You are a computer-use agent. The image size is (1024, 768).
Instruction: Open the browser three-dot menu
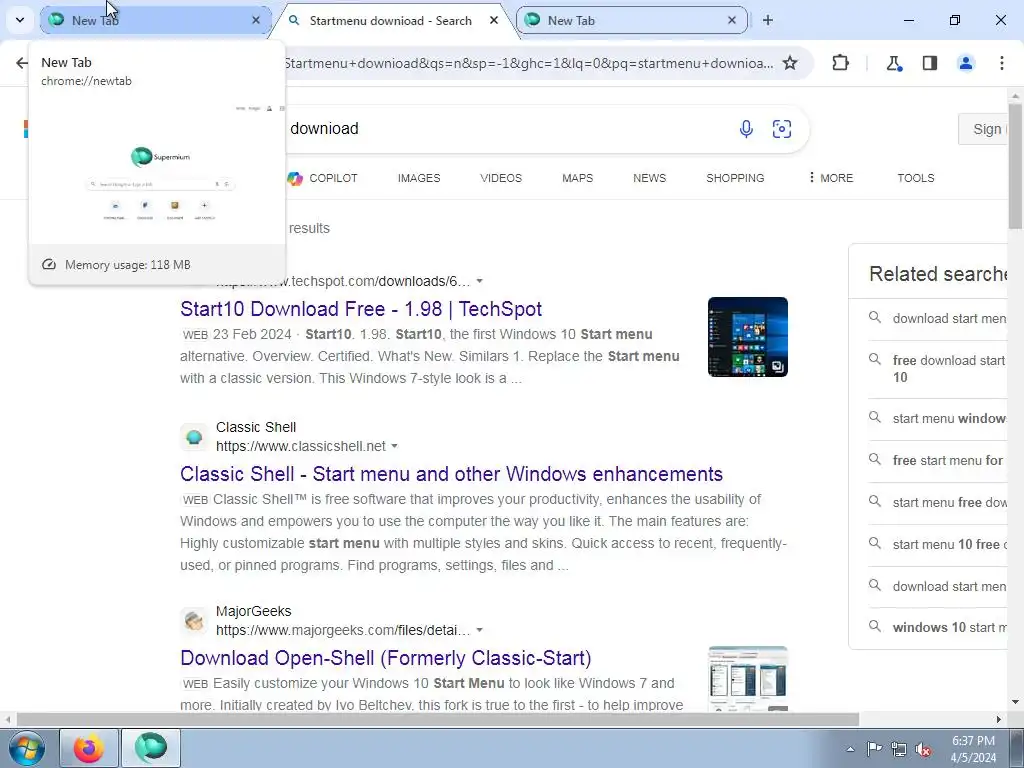click(1002, 63)
